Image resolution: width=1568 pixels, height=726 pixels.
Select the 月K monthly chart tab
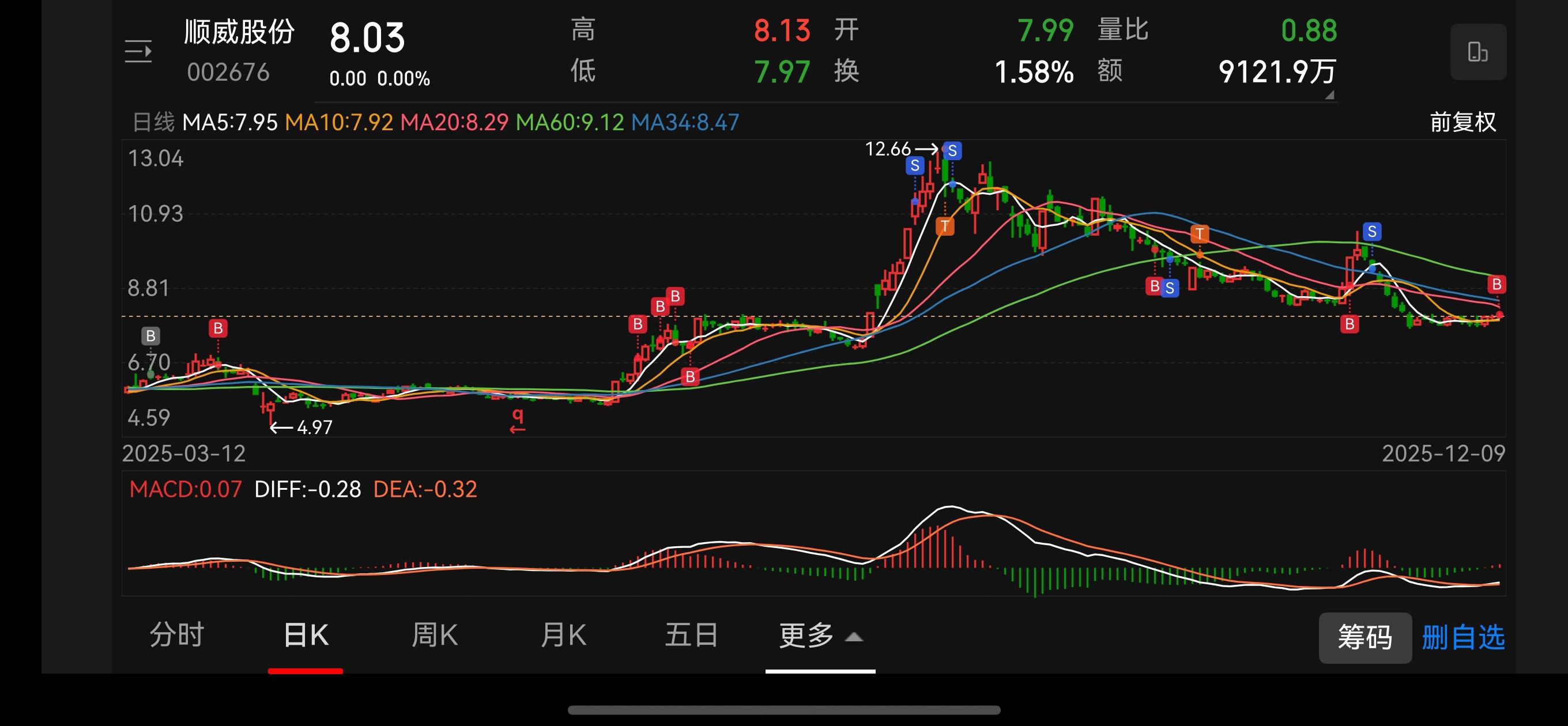(x=563, y=636)
